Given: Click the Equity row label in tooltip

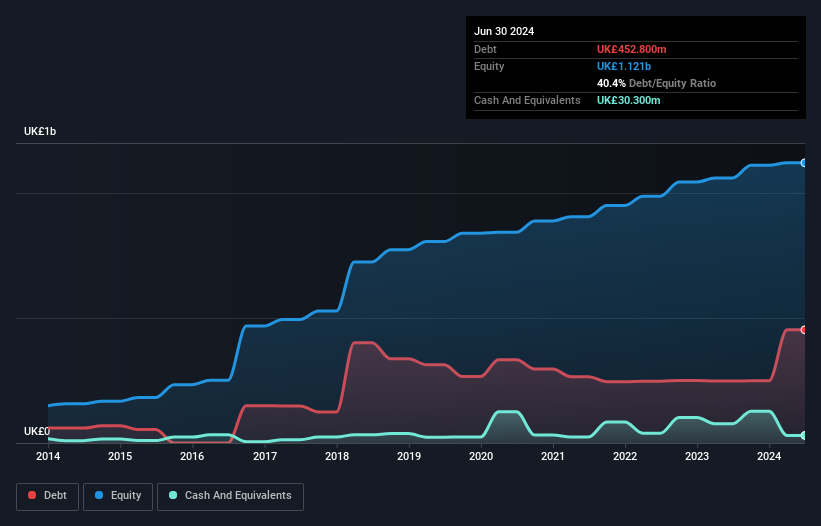Looking at the screenshot, I should click(489, 66).
